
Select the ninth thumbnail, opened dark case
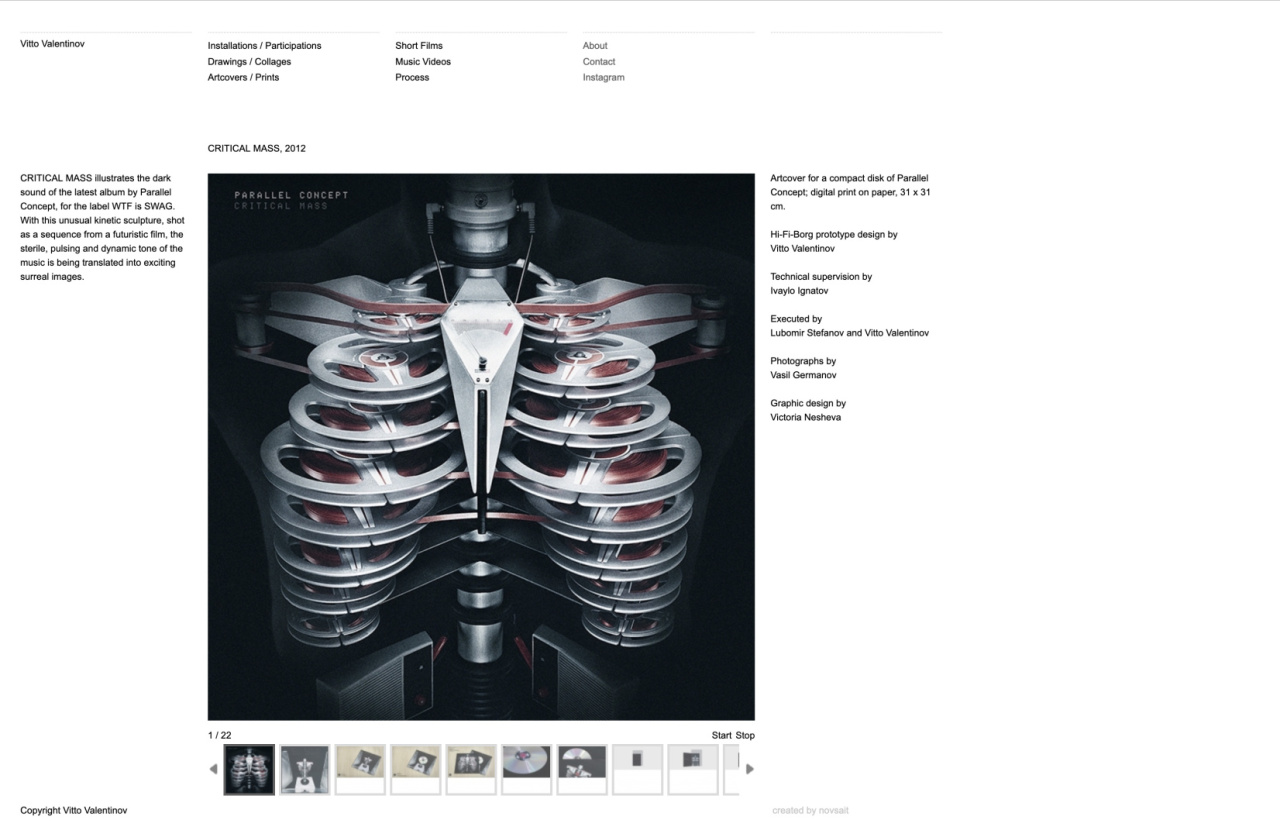point(693,769)
